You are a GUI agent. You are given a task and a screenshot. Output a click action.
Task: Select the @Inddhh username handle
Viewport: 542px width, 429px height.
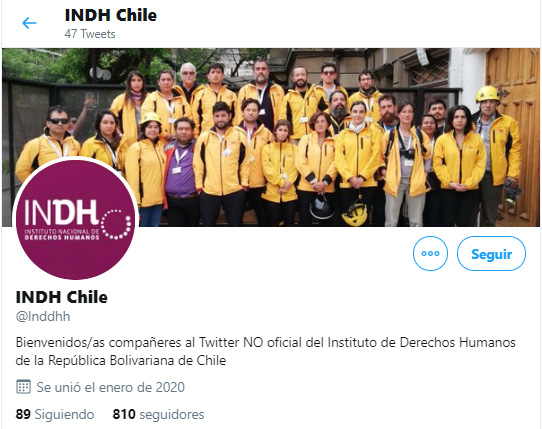click(x=43, y=316)
